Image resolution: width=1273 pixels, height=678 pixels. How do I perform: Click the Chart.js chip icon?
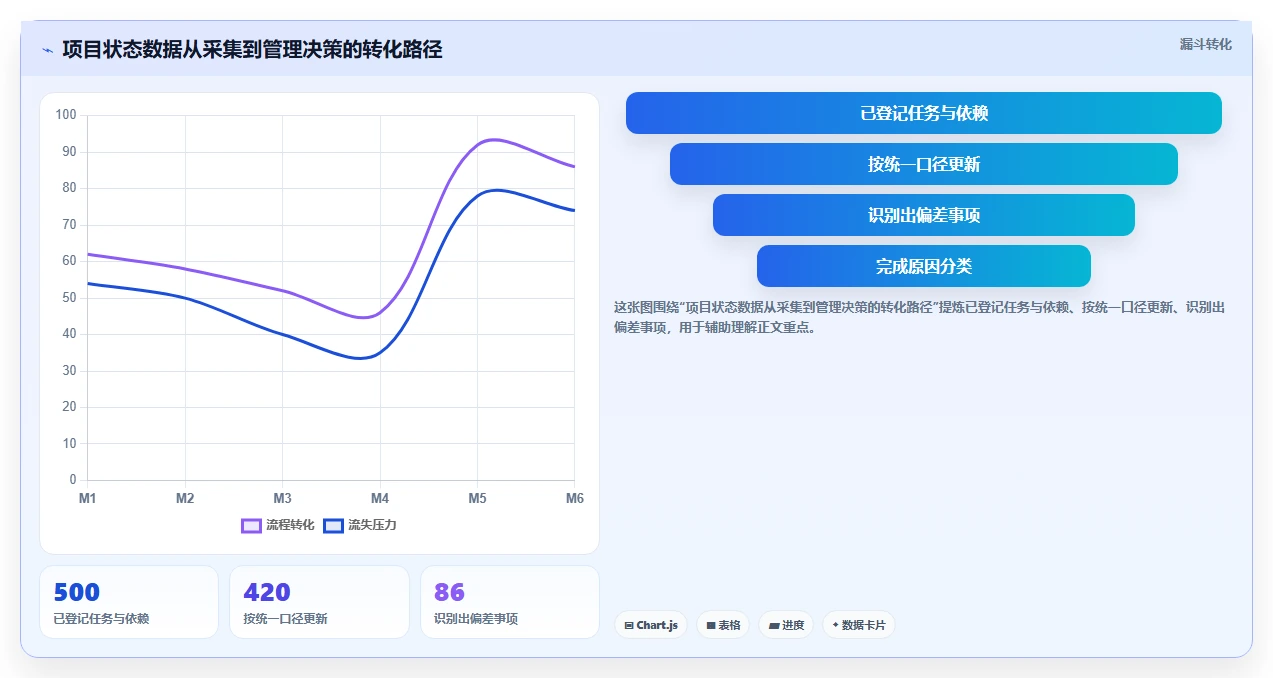[629, 625]
